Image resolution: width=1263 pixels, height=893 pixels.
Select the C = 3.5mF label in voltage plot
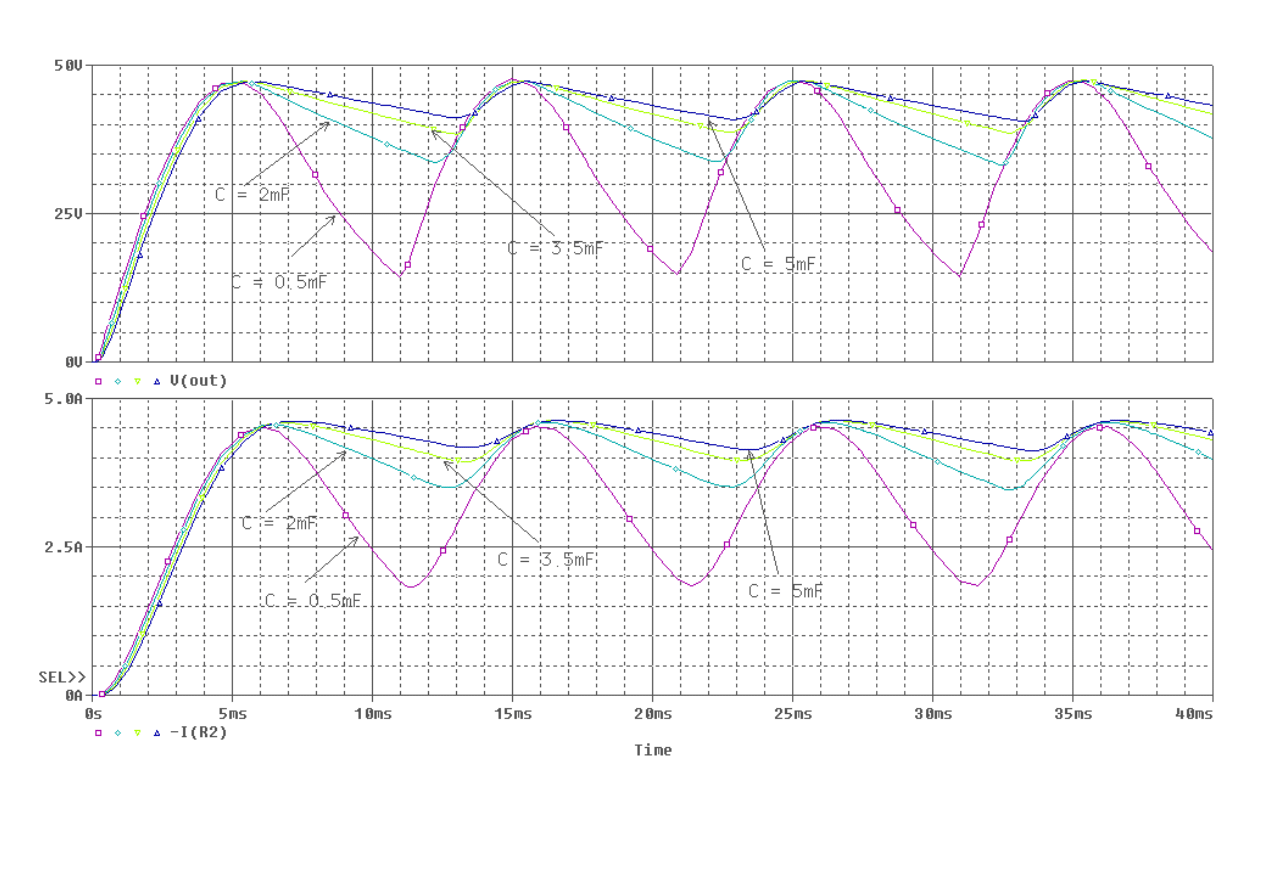(x=555, y=248)
